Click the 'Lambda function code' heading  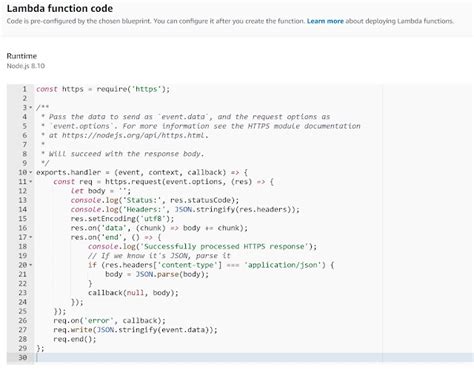60,8
